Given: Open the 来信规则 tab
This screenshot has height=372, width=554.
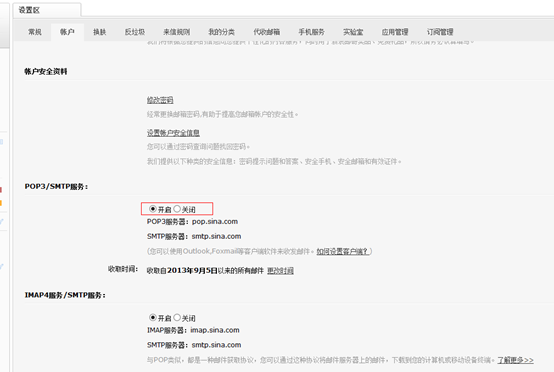Looking at the screenshot, I should click(177, 32).
